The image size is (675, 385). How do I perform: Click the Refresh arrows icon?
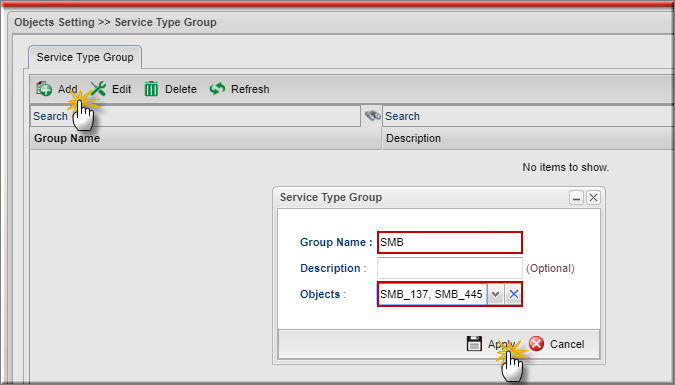[217, 89]
